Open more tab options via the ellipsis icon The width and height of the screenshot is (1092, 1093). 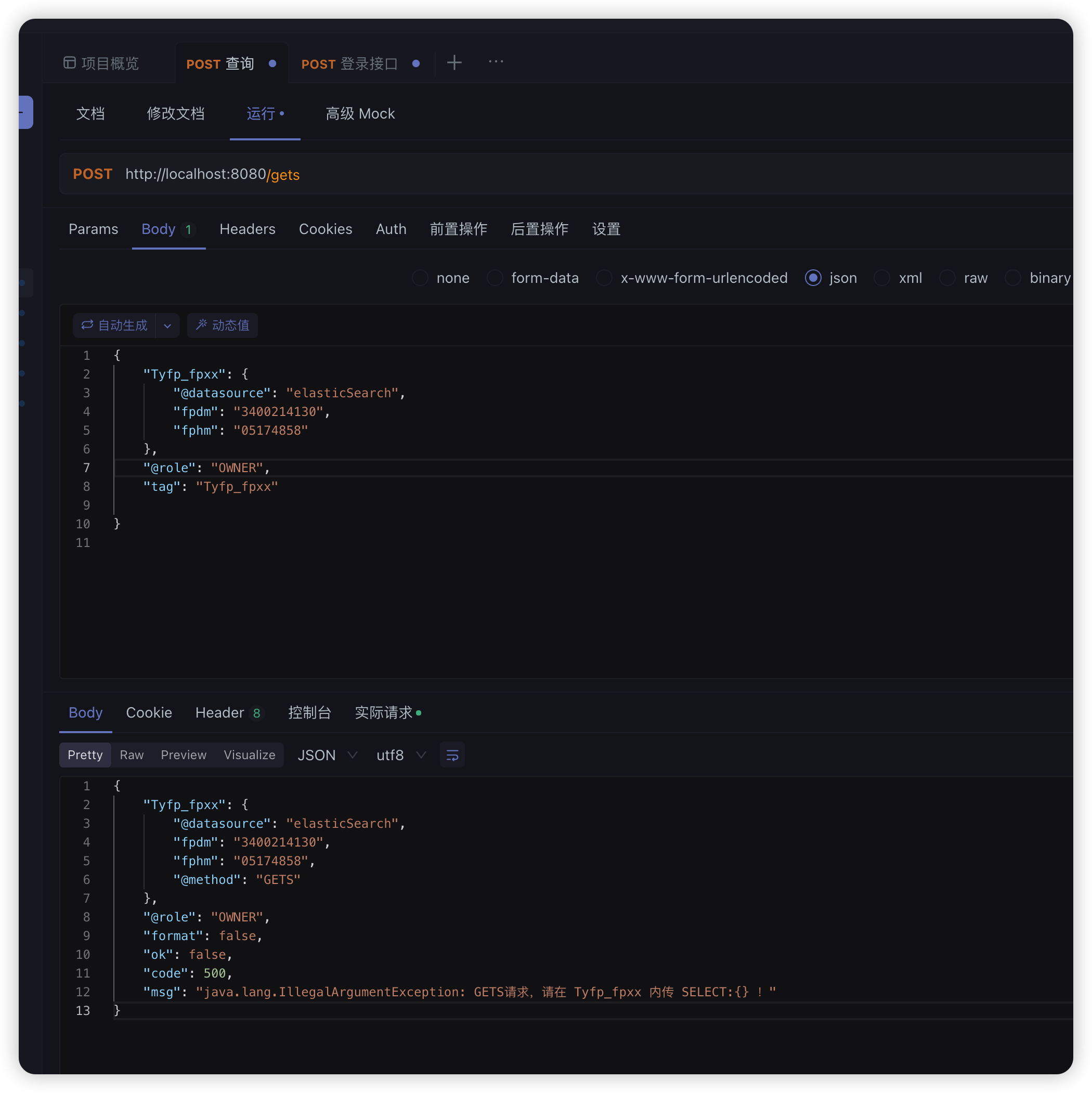[x=496, y=62]
